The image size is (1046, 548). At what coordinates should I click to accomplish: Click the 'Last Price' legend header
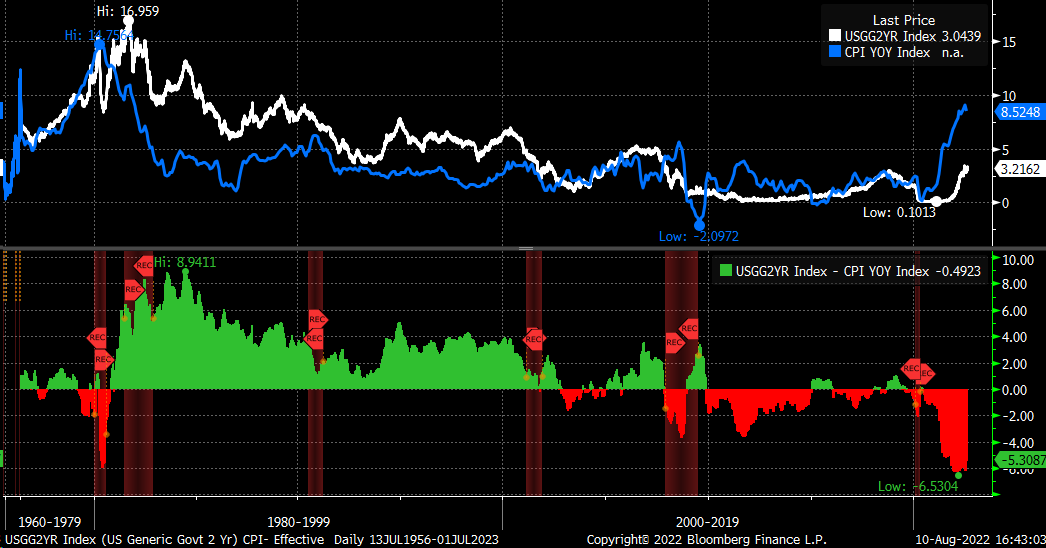pos(904,20)
